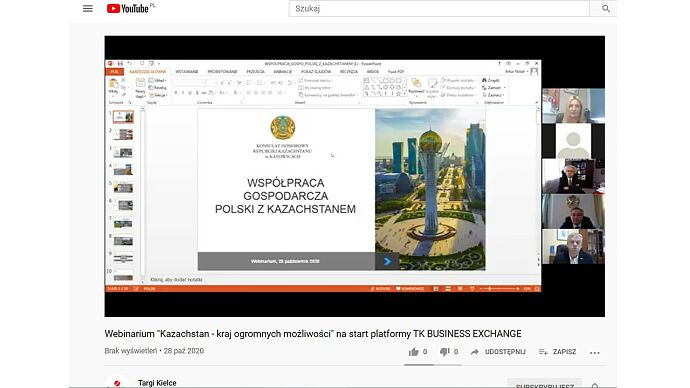Switch to the PRZEJŚCIA ribbon tab

[256, 72]
